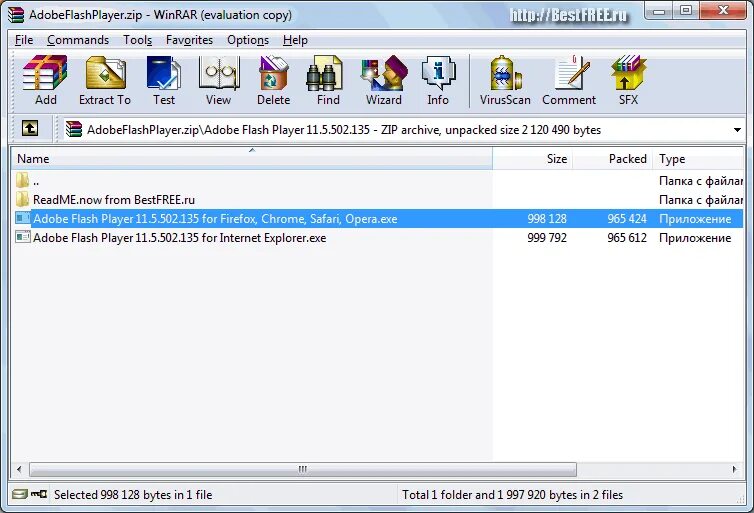Click the parent folder '..' icon

pyautogui.click(x=22, y=180)
